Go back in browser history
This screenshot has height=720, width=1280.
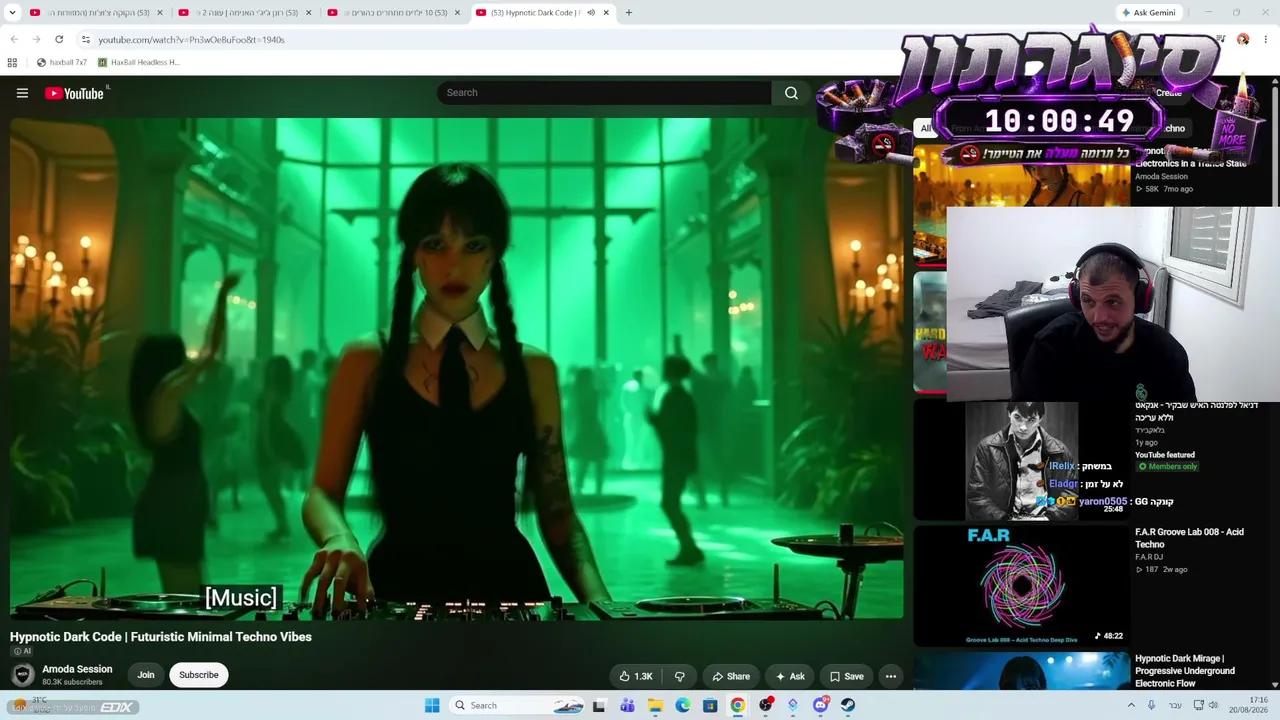(x=14, y=40)
